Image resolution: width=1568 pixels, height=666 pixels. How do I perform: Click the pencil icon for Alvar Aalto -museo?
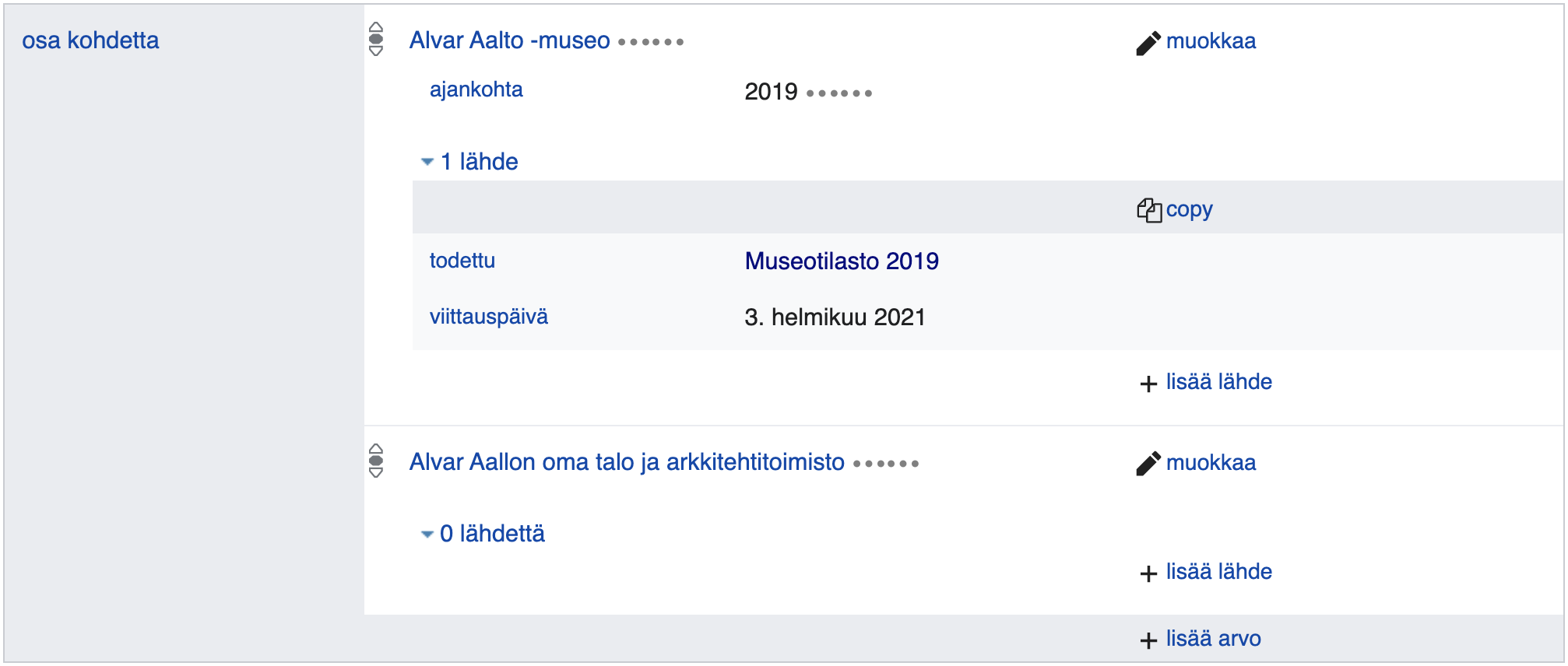coord(1148,43)
